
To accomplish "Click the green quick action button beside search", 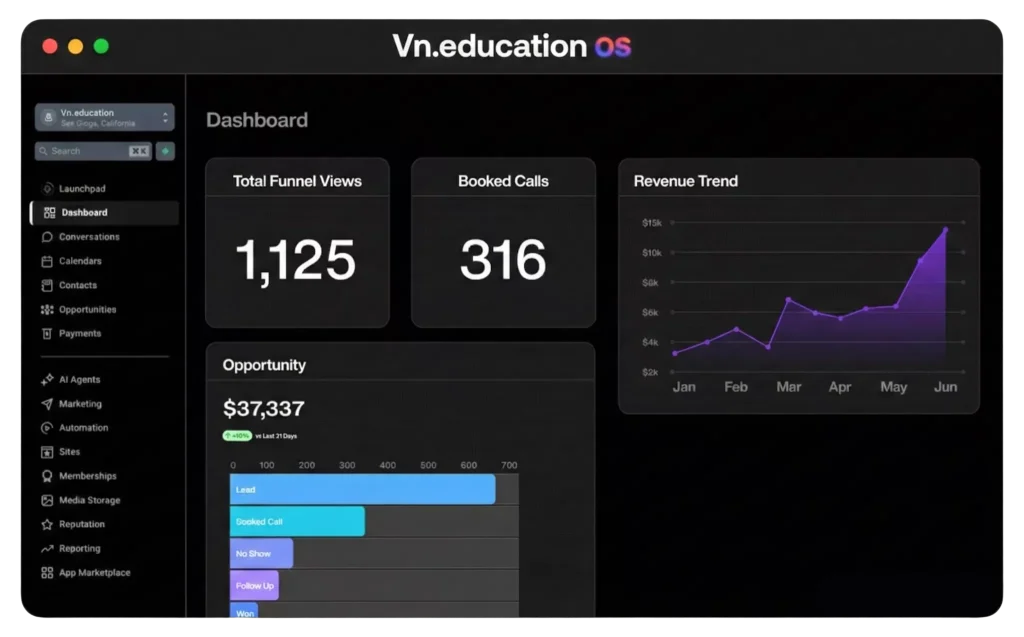I will click(165, 151).
